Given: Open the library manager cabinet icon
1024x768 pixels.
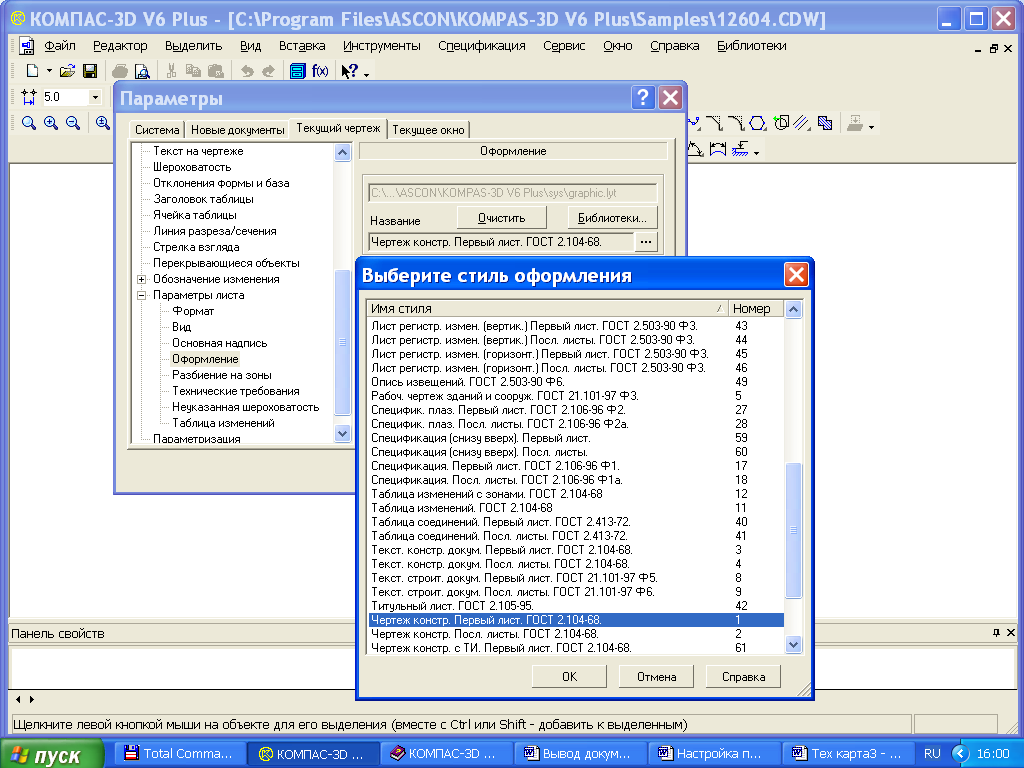Looking at the screenshot, I should click(x=298, y=71).
